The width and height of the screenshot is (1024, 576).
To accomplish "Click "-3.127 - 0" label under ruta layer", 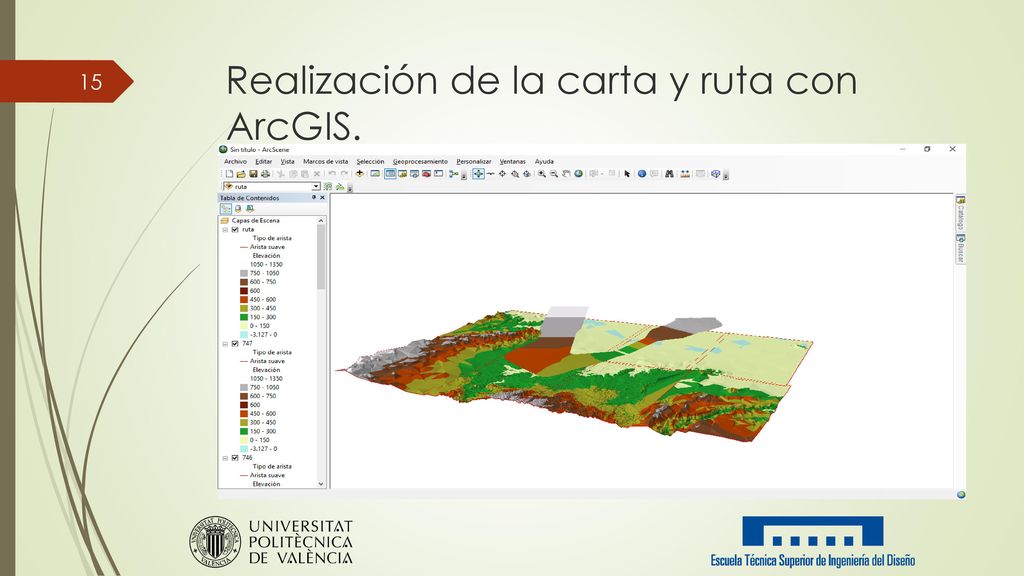I will tap(263, 335).
